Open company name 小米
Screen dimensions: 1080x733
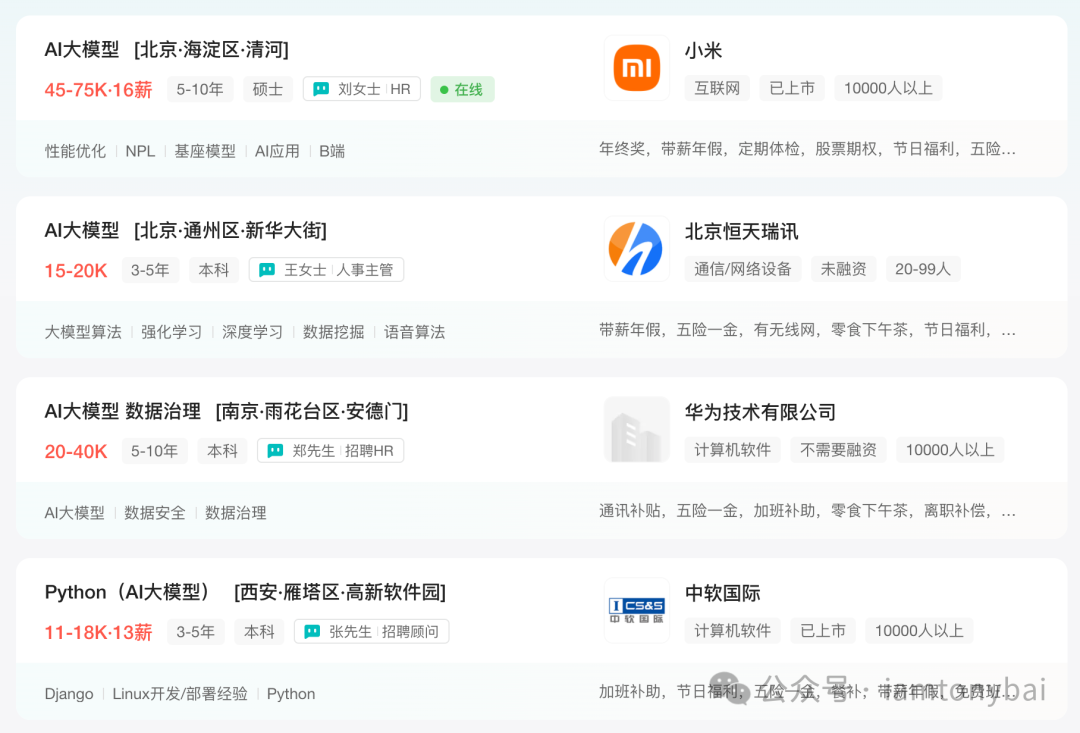point(703,50)
